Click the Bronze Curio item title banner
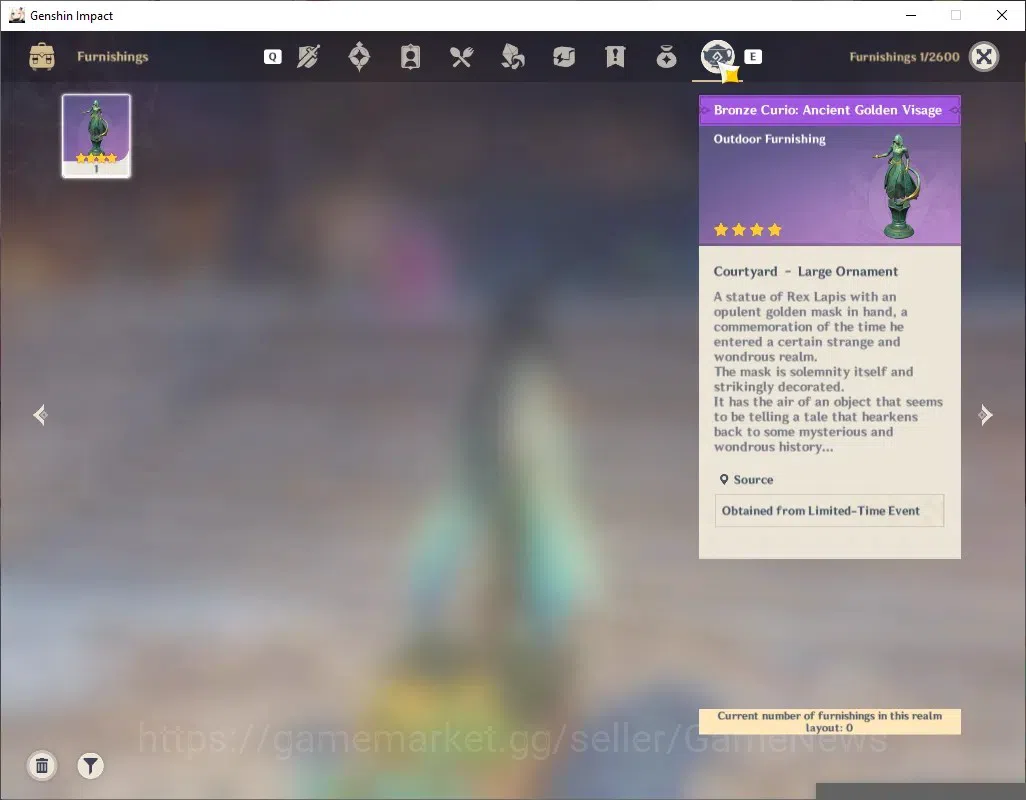The width and height of the screenshot is (1026, 800). pyautogui.click(x=829, y=110)
